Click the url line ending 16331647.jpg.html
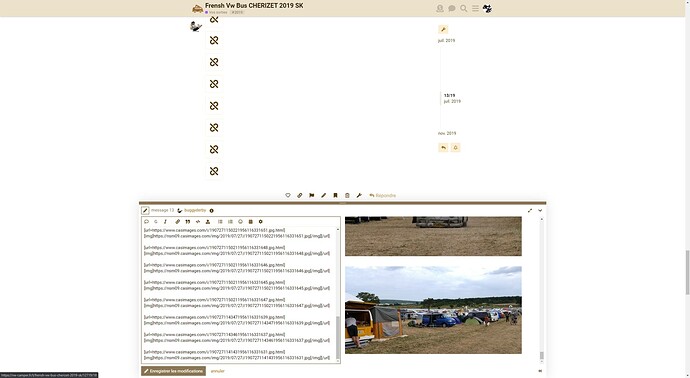This screenshot has height=378, width=690. (x=214, y=300)
